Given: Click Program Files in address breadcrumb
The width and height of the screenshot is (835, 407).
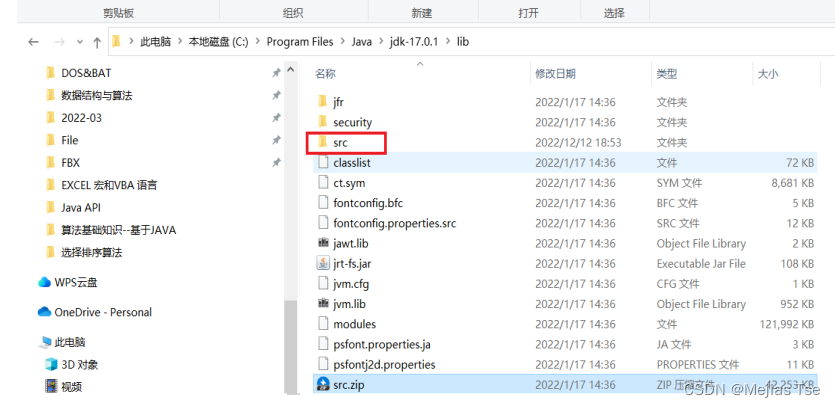Looking at the screenshot, I should [300, 42].
